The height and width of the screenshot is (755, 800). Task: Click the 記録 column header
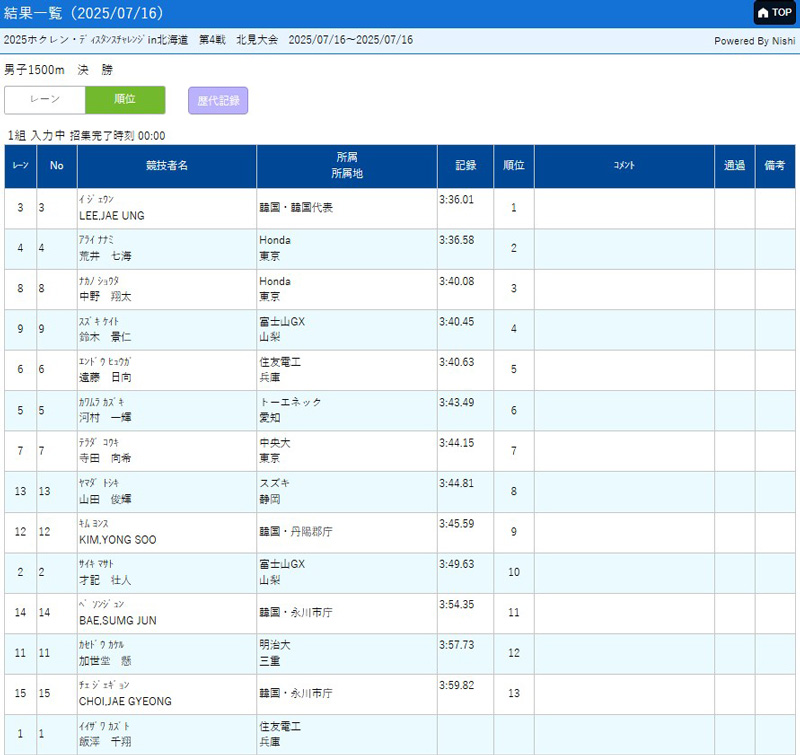click(x=465, y=166)
